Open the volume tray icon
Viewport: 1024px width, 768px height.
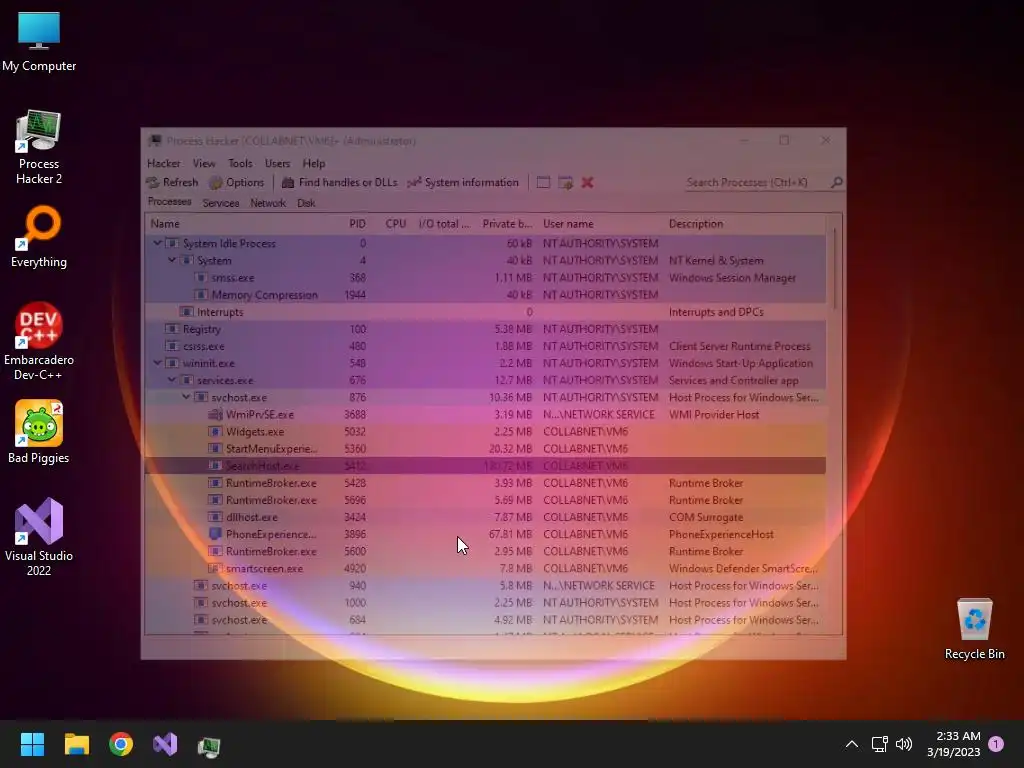904,744
